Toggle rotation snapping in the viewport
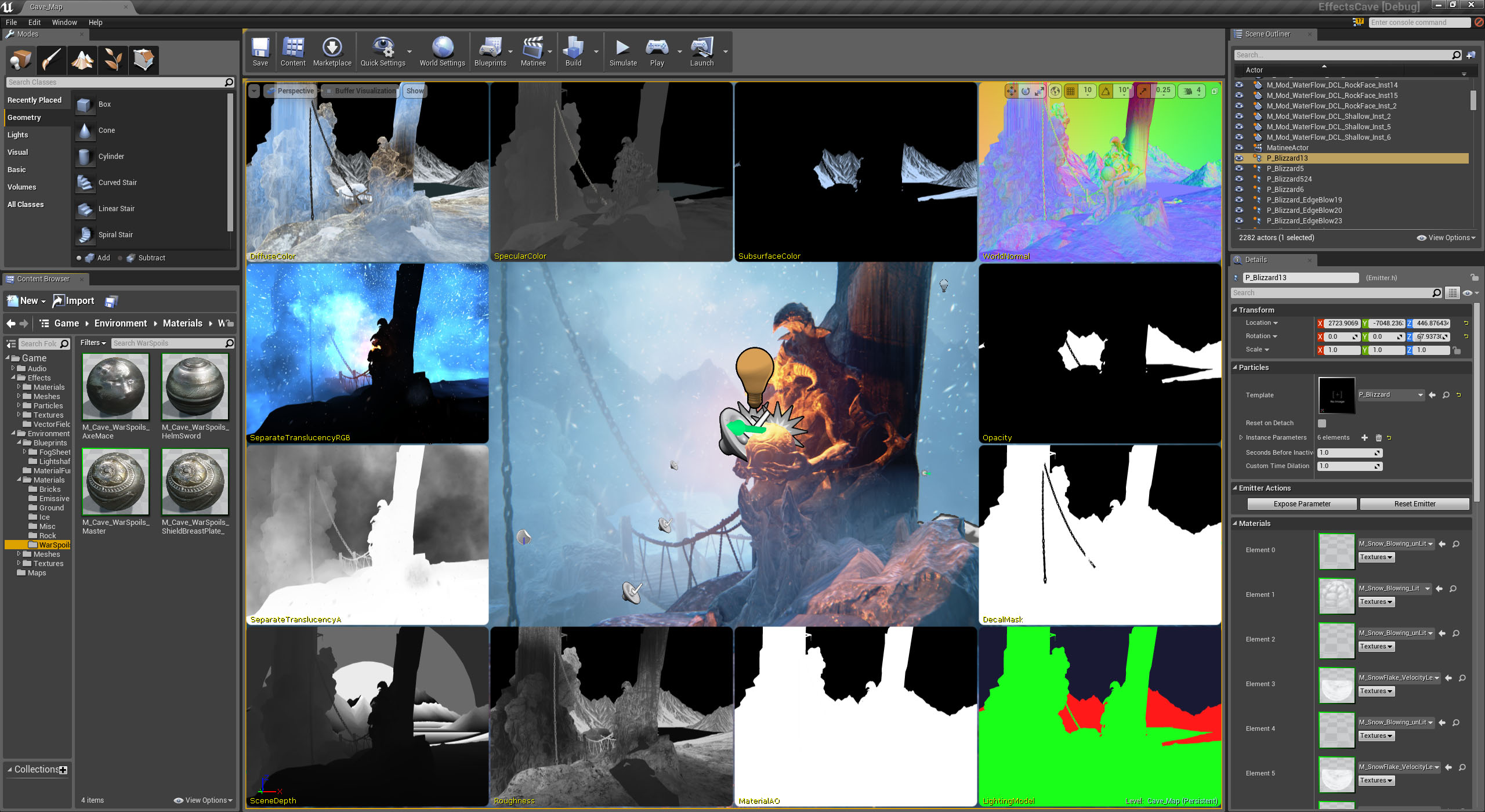Image resolution: width=1485 pixels, height=812 pixels. 1106,91
